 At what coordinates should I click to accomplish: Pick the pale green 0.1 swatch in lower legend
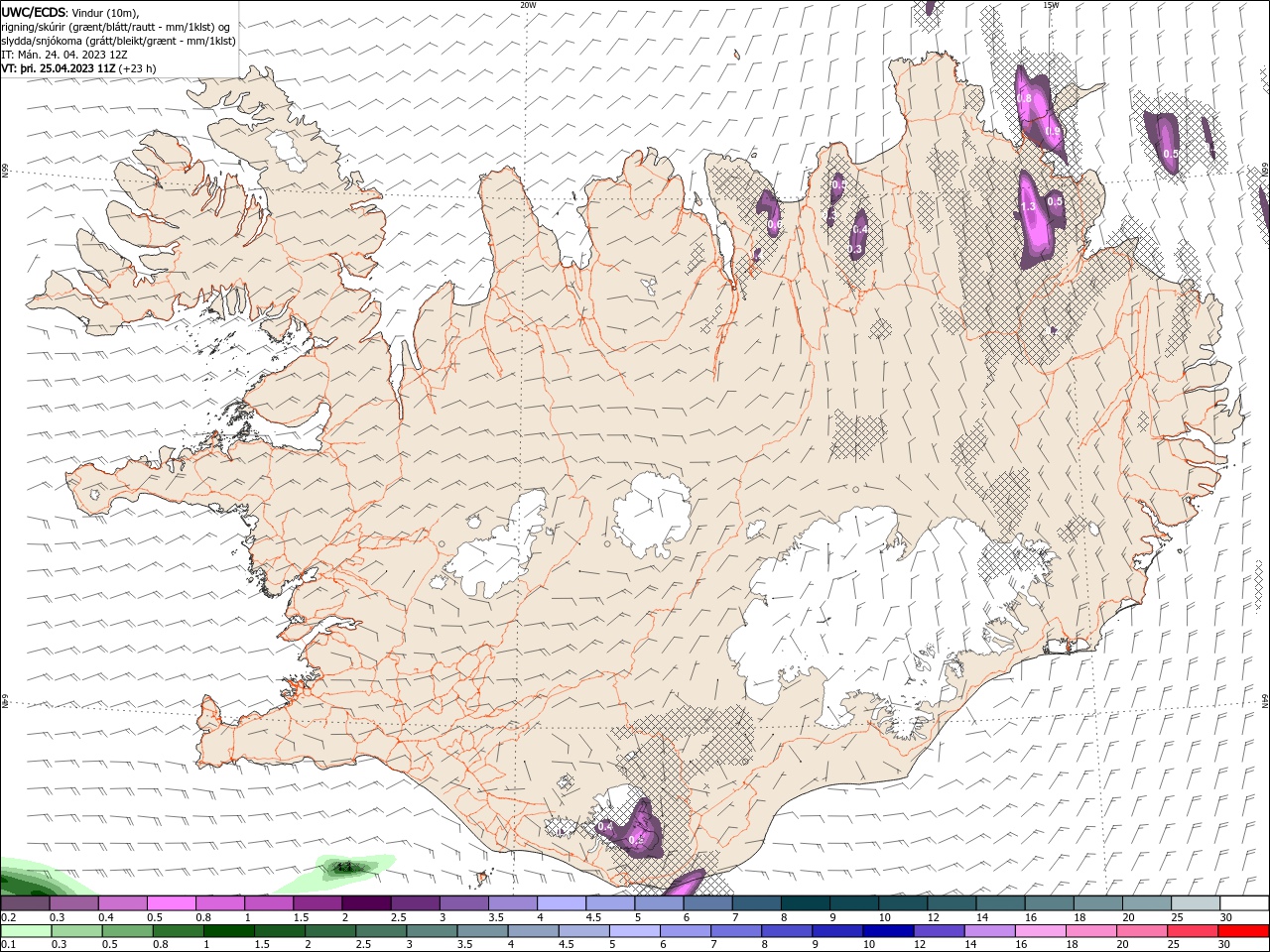pyautogui.click(x=26, y=931)
